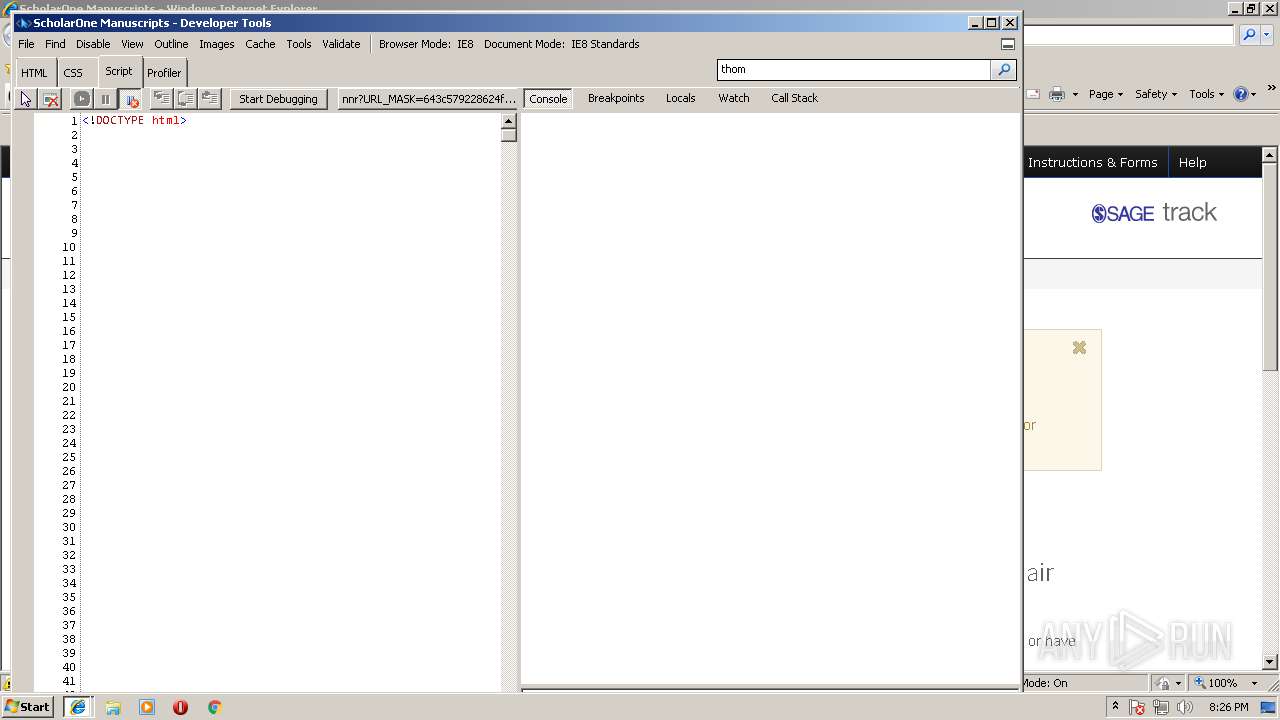Click the Instructions & Forms link

1092,162
